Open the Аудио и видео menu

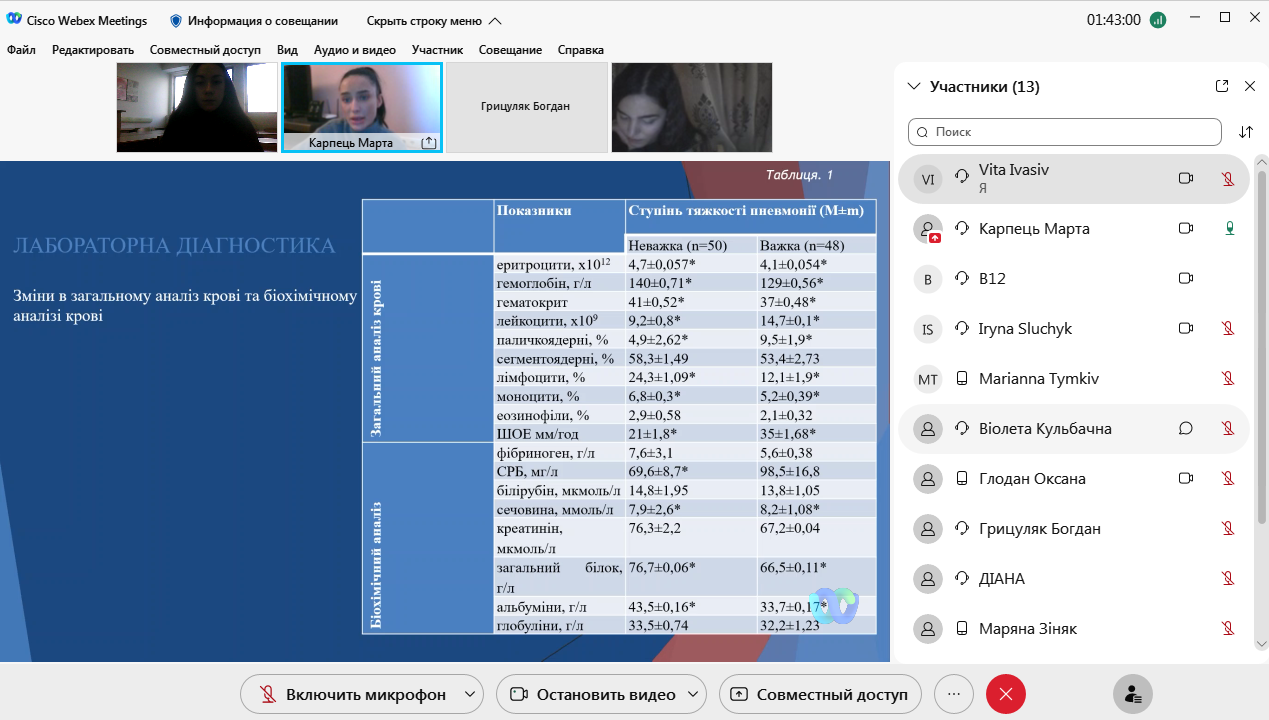(x=354, y=50)
